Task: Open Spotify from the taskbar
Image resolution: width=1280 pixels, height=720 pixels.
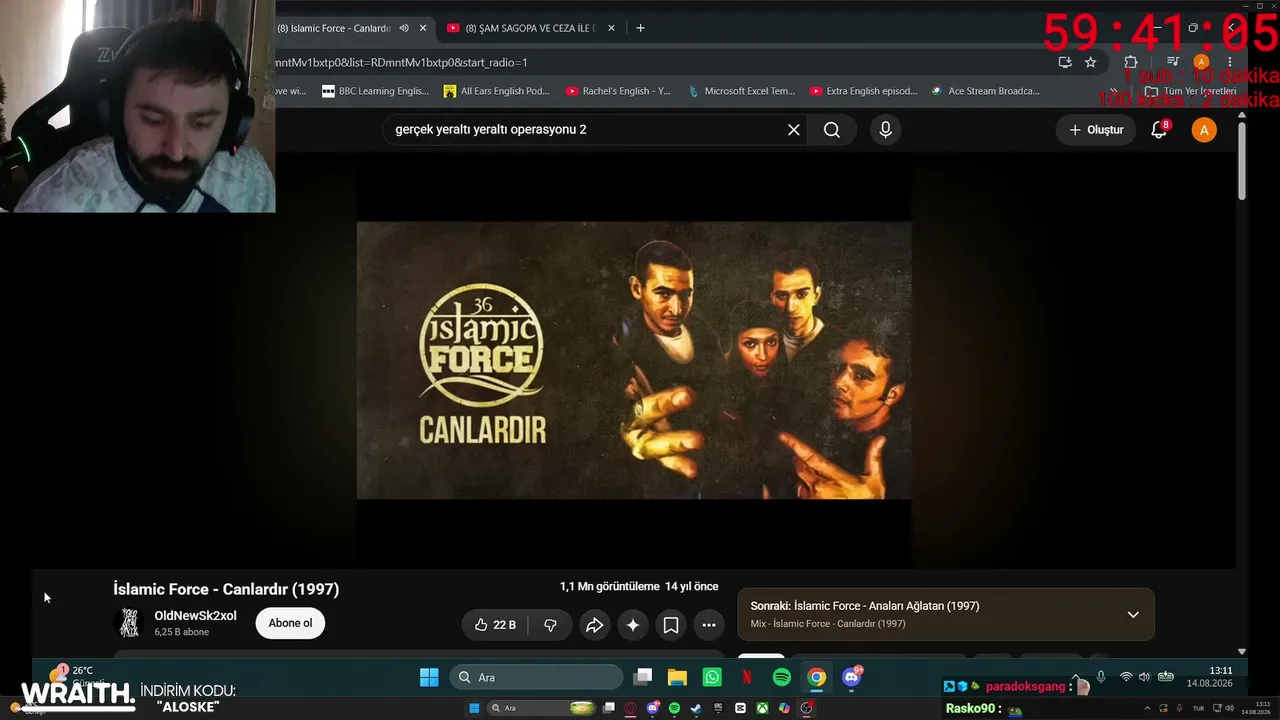Action: pos(782,677)
